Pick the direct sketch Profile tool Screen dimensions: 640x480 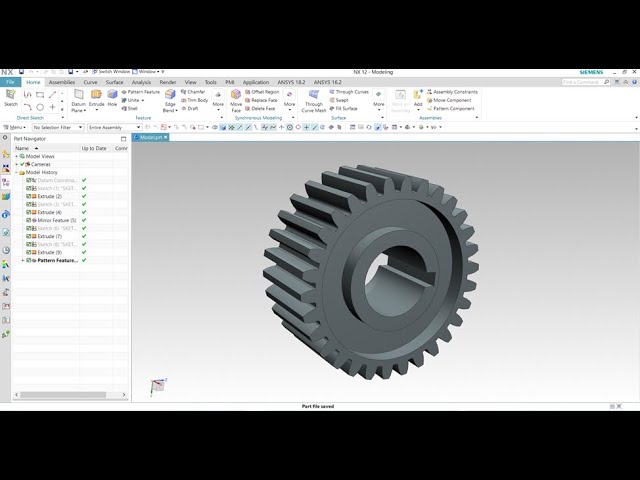27,95
